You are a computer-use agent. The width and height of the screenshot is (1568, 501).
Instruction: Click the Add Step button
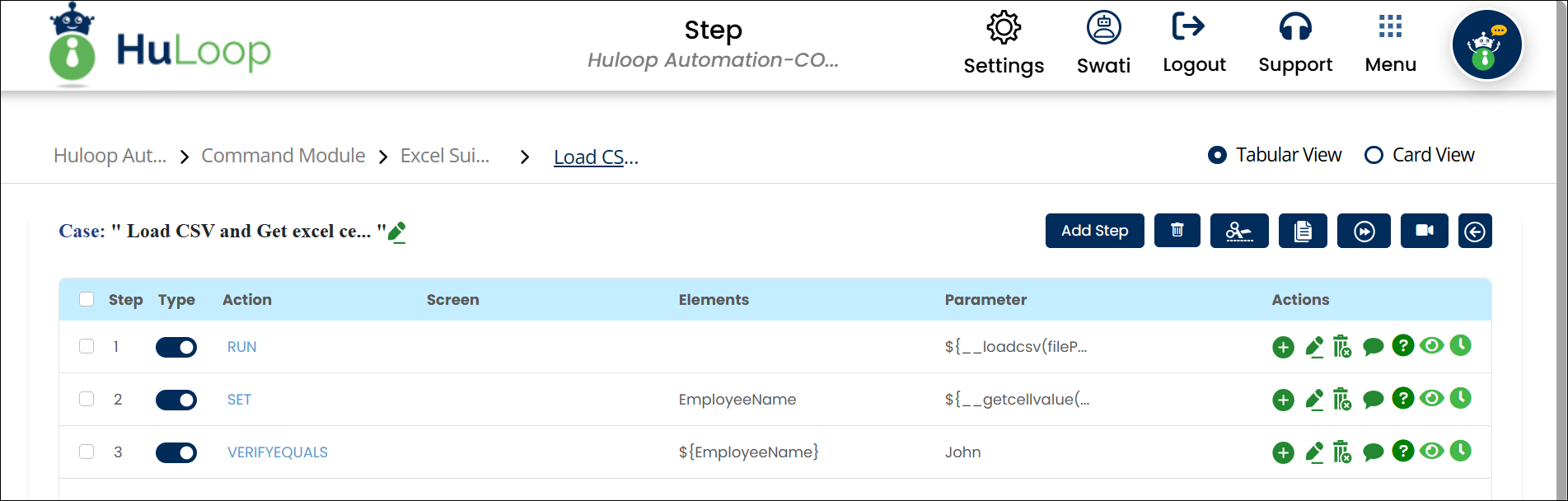point(1094,231)
